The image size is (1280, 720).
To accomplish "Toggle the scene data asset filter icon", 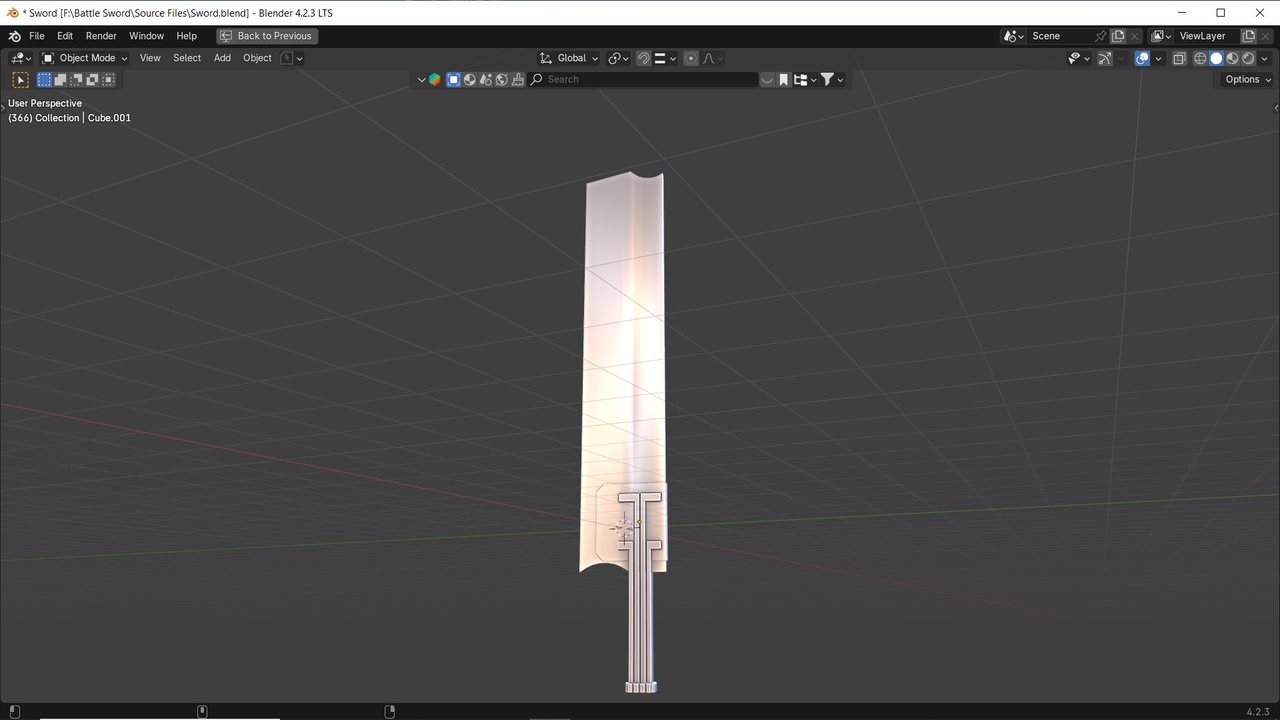I will tap(486, 80).
